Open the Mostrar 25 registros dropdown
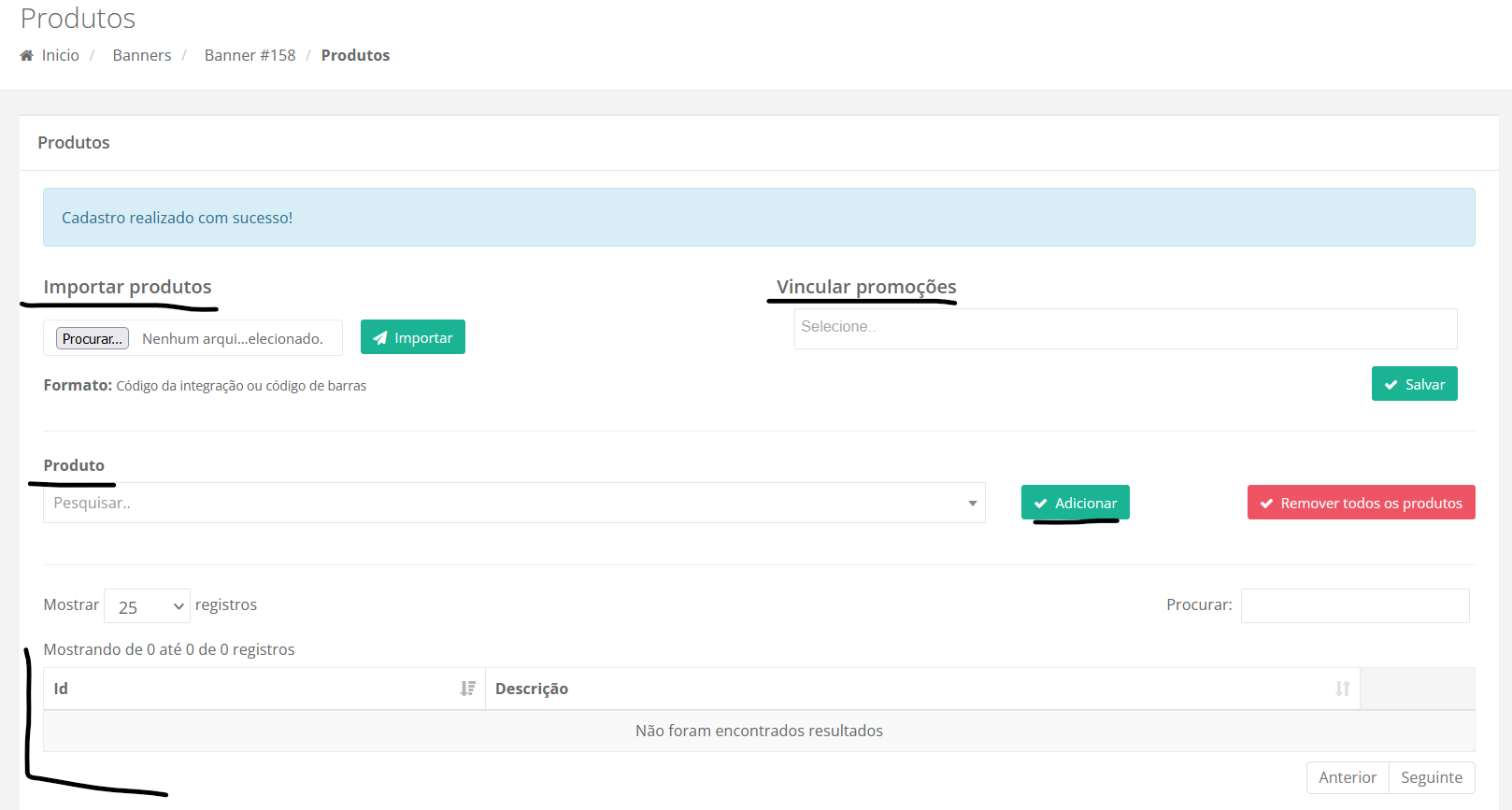The image size is (1512, 810). click(x=147, y=606)
